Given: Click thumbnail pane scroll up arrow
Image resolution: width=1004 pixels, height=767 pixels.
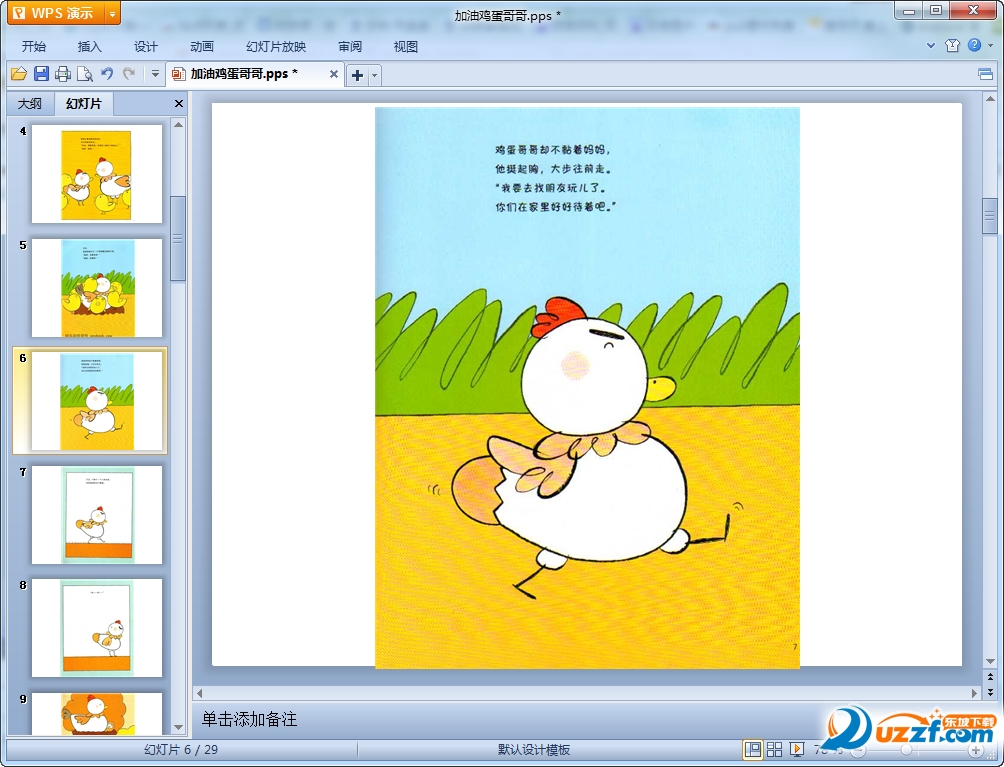Looking at the screenshot, I should coord(179,124).
